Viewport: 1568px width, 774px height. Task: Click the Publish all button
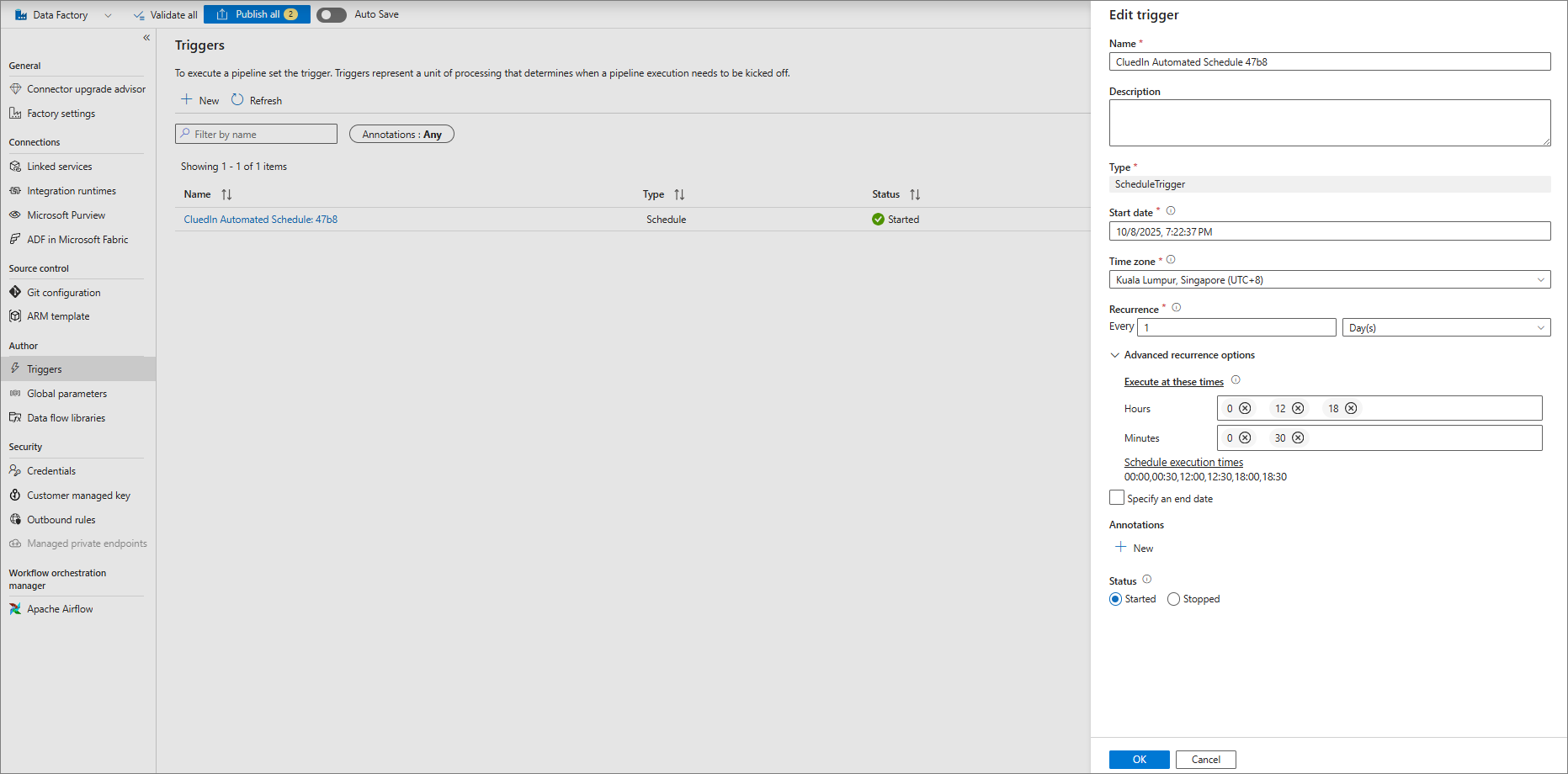(x=257, y=15)
